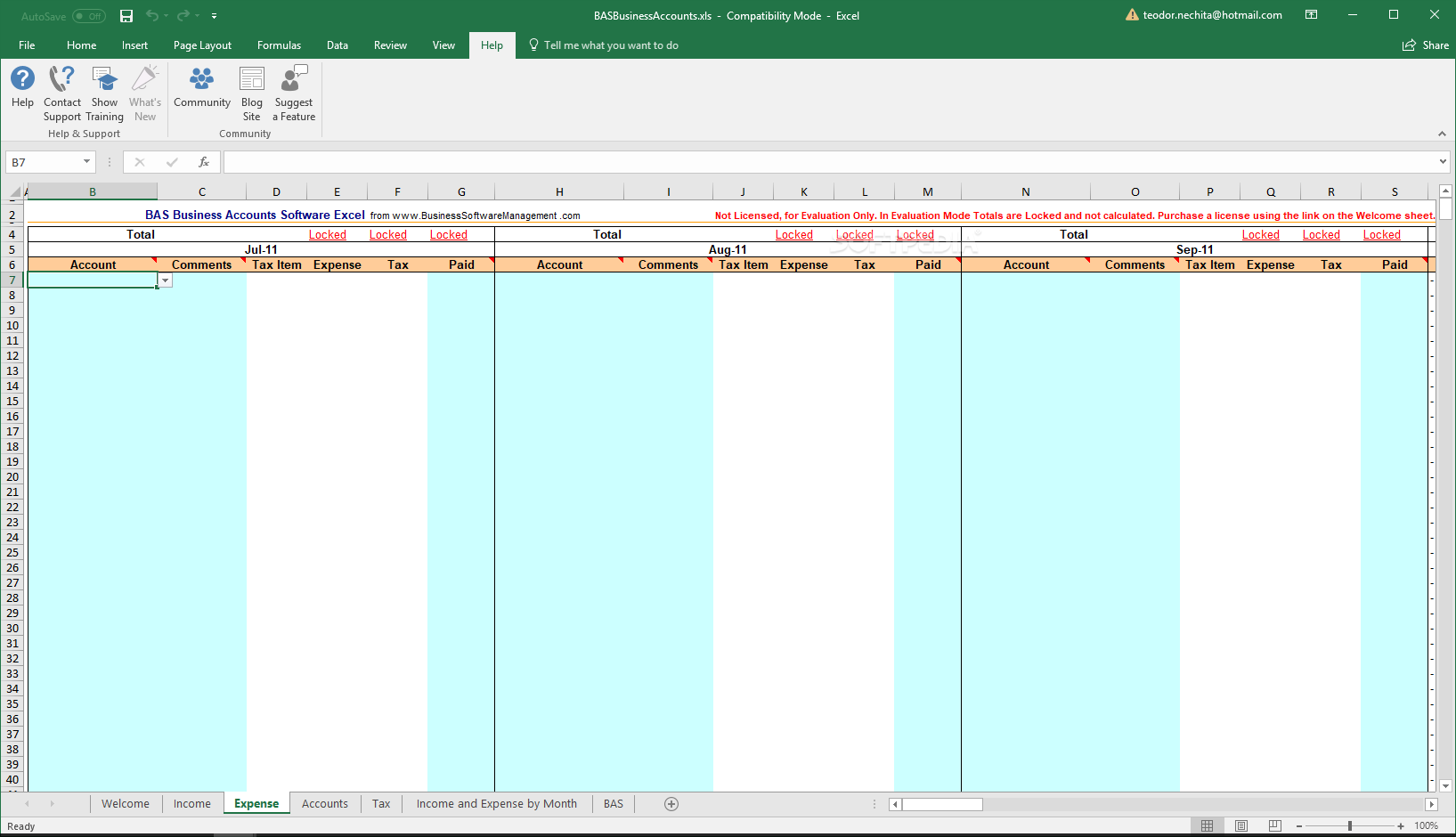
Task: Adjust the zoom slider handle
Action: pyautogui.click(x=1350, y=826)
